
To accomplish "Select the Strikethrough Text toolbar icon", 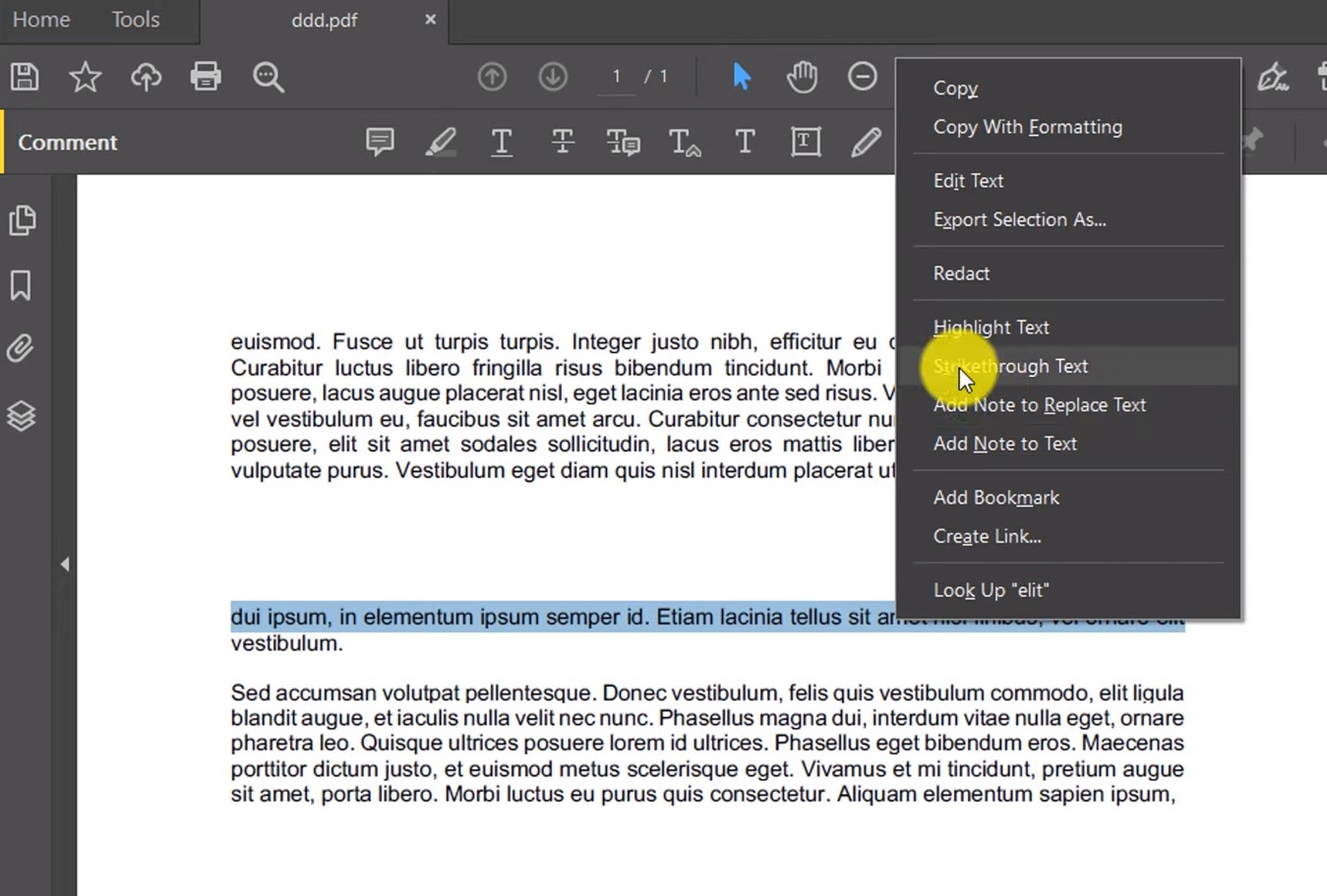I will 563,142.
